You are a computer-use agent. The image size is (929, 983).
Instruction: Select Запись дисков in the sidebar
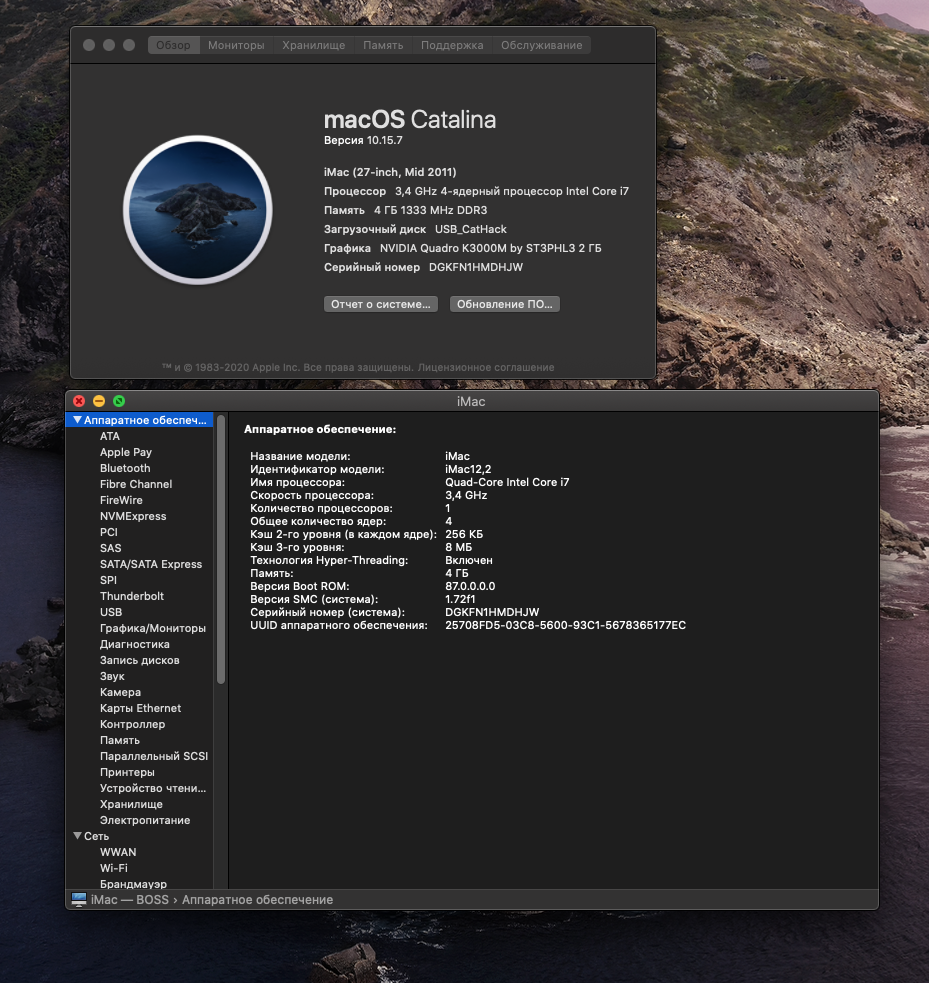[x=139, y=660]
